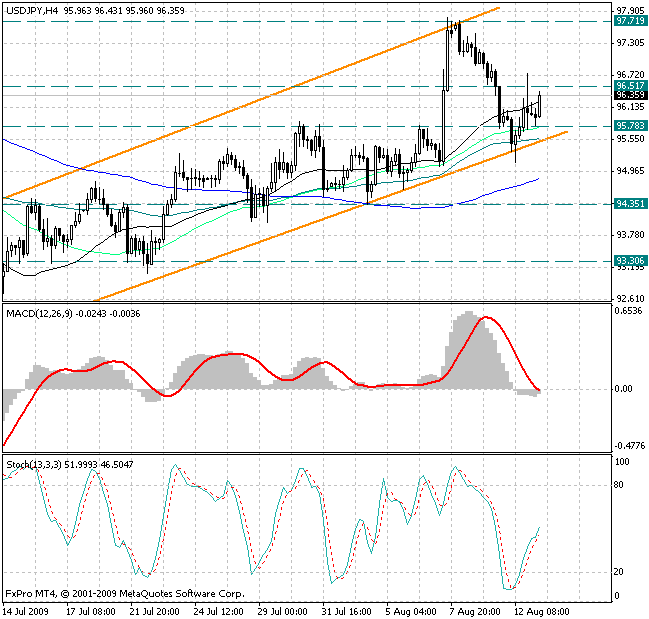Click the 7 Aug 20:00 time label

coord(475,612)
